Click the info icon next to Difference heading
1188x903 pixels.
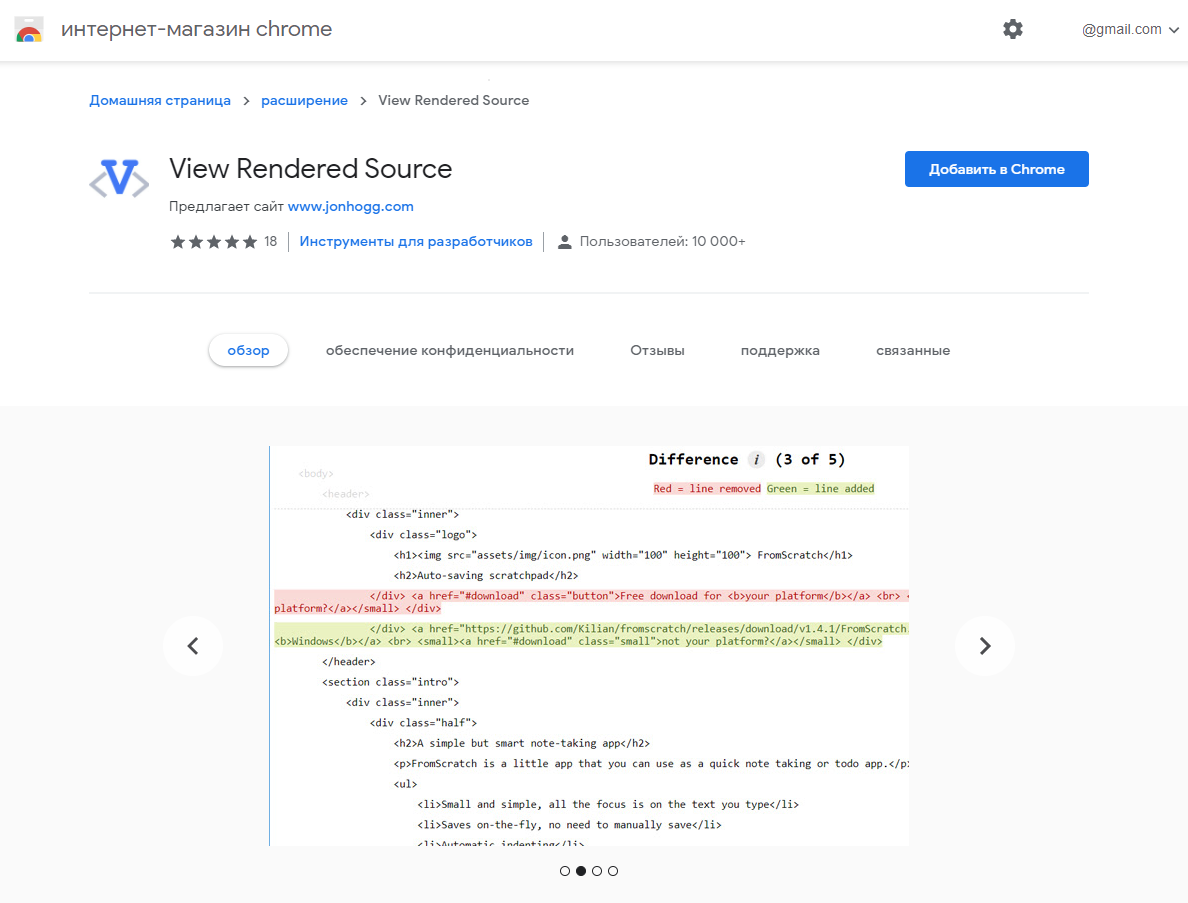(x=757, y=459)
